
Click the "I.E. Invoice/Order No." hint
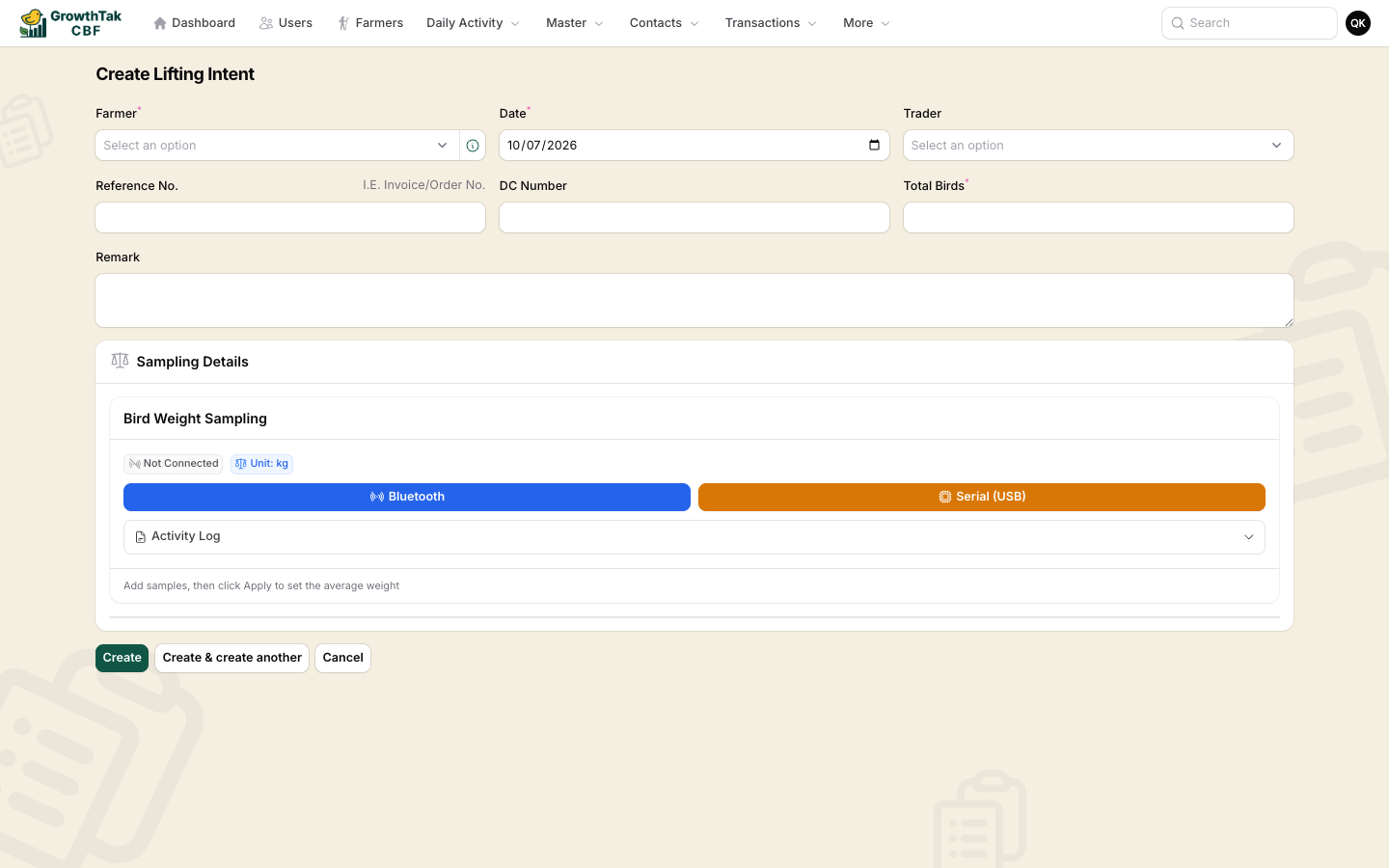(x=423, y=185)
